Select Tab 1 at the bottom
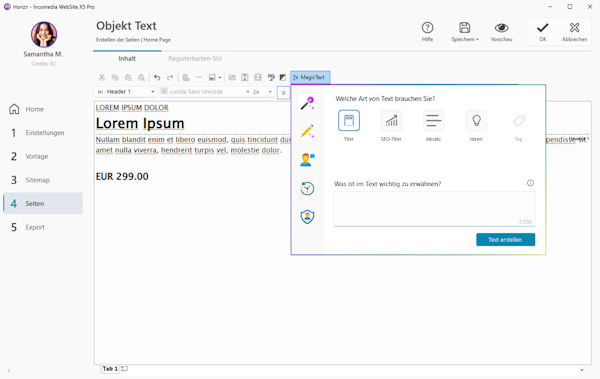 click(x=110, y=369)
